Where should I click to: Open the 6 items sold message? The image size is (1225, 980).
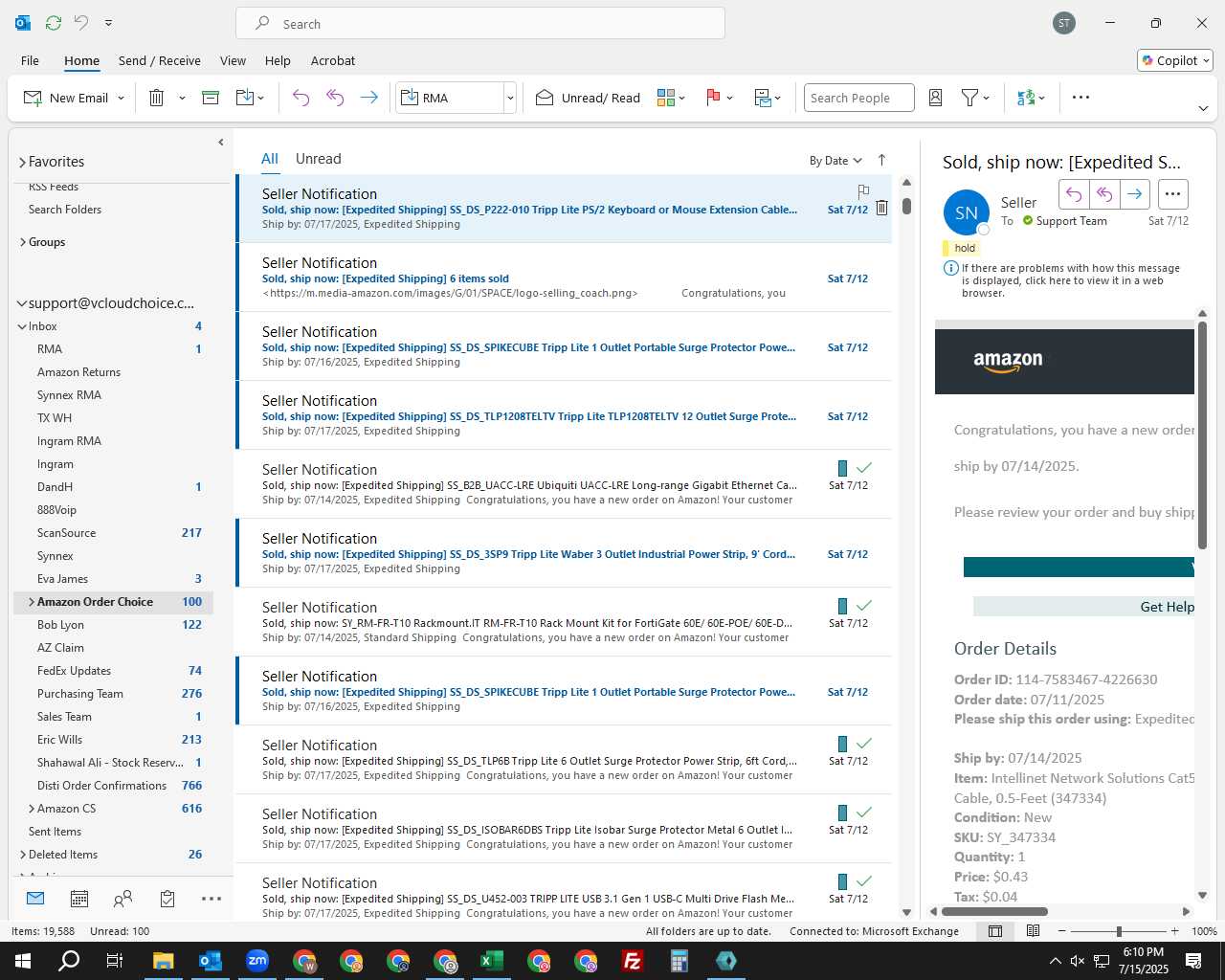pos(564,278)
